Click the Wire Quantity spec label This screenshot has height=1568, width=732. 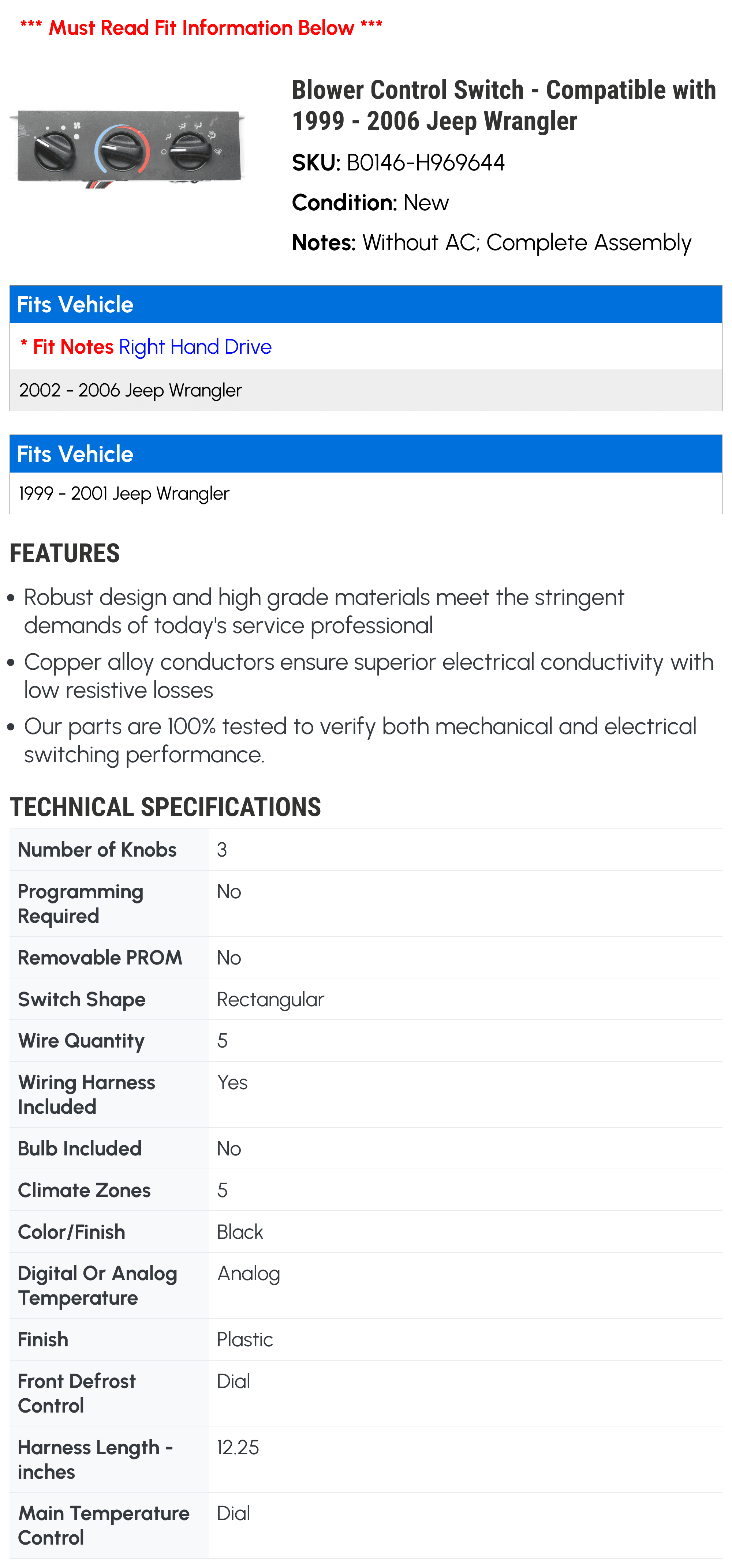click(x=81, y=1041)
